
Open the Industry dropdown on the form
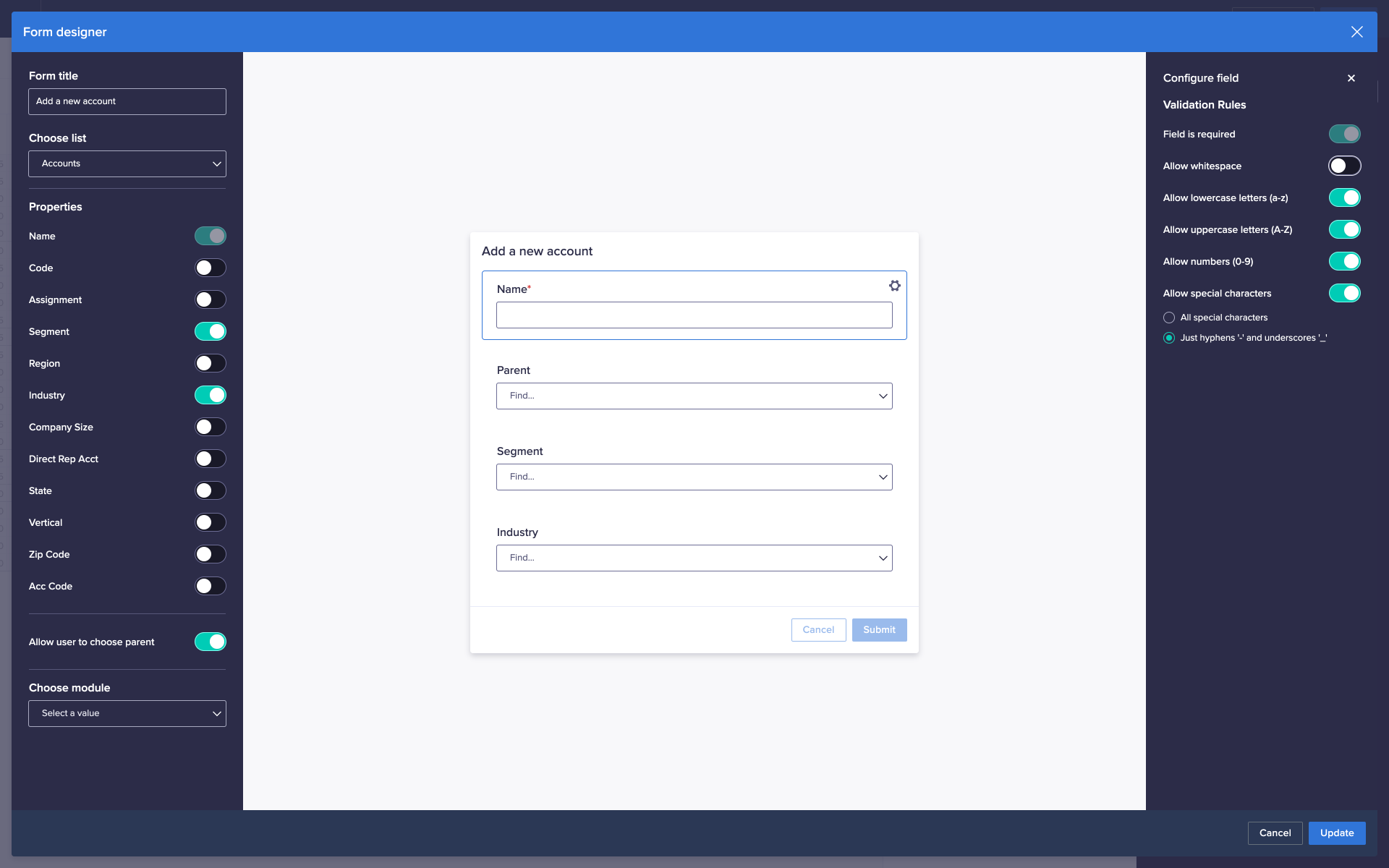click(x=694, y=558)
